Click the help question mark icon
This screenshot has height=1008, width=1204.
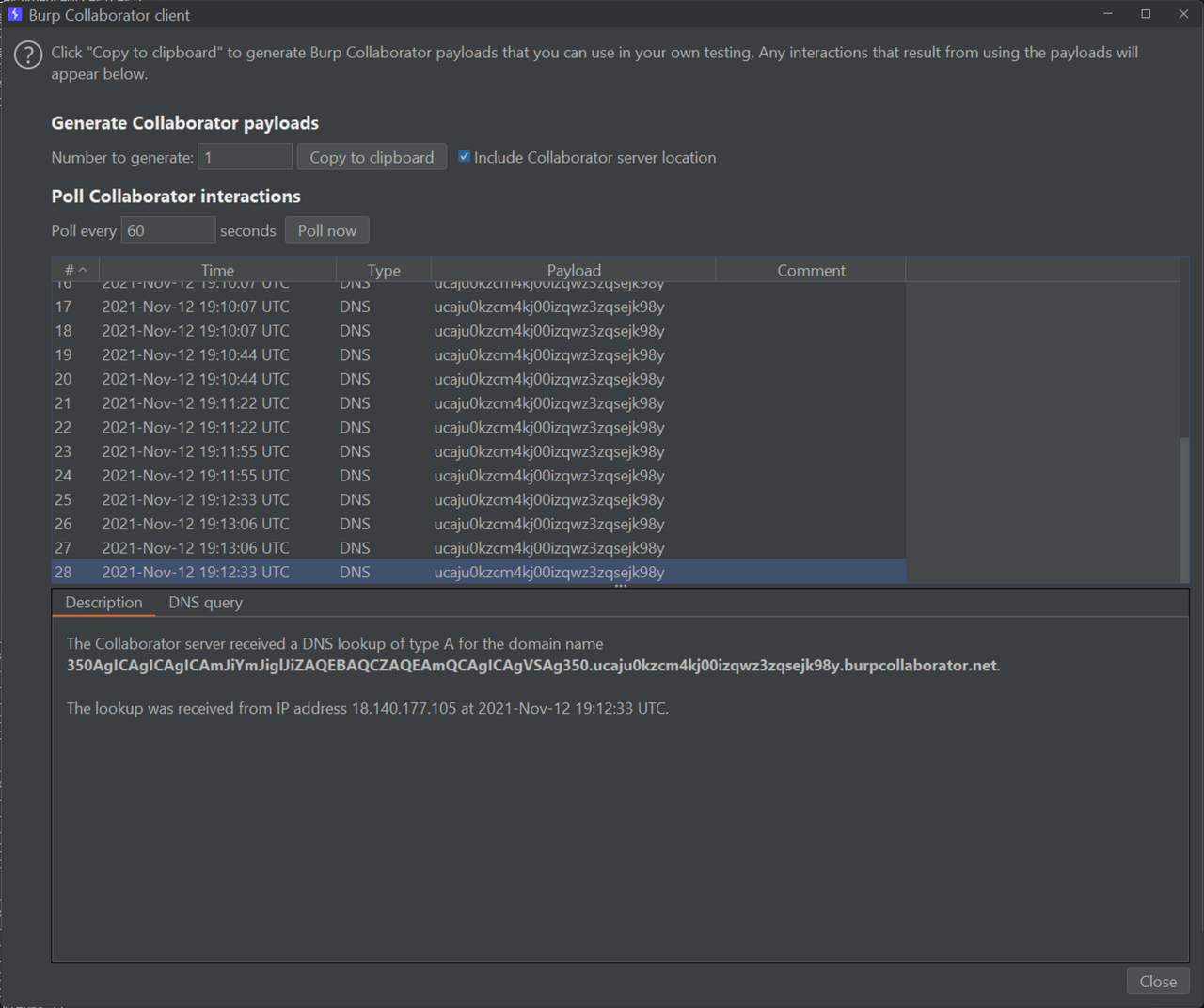click(x=28, y=55)
